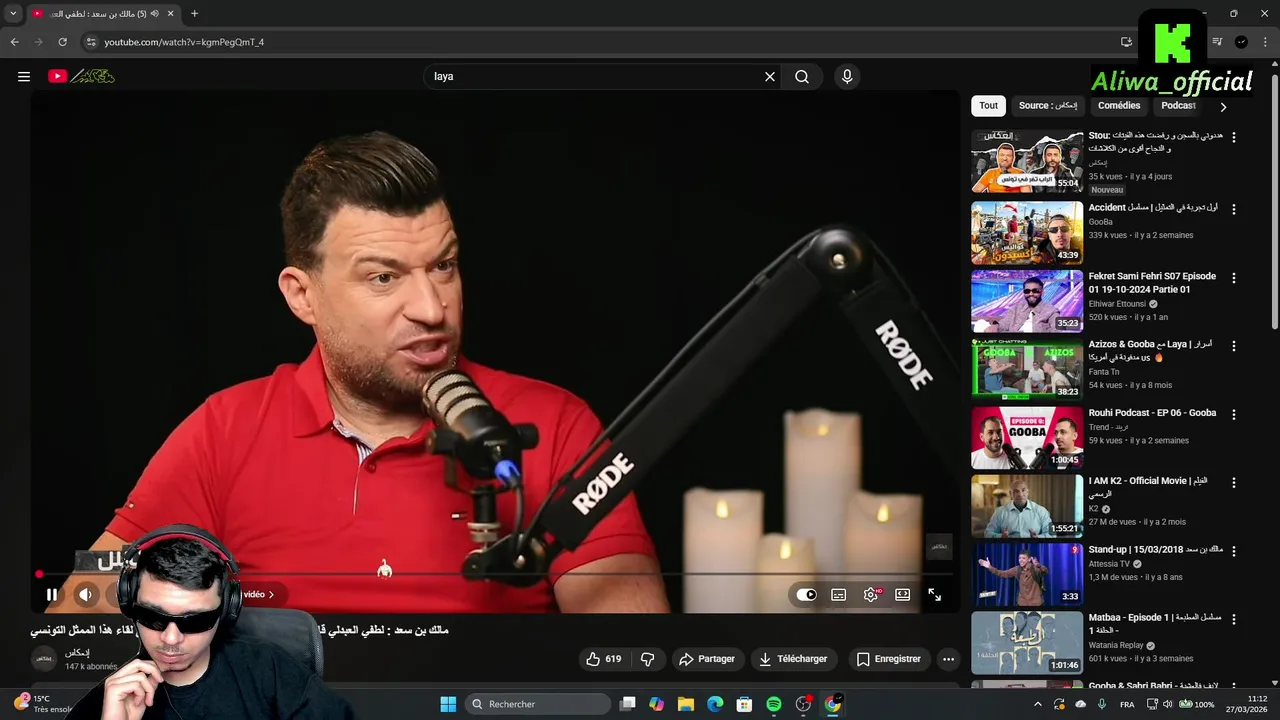Show hidden system tray icons
Screen dimensions: 1280x720
[1037, 704]
